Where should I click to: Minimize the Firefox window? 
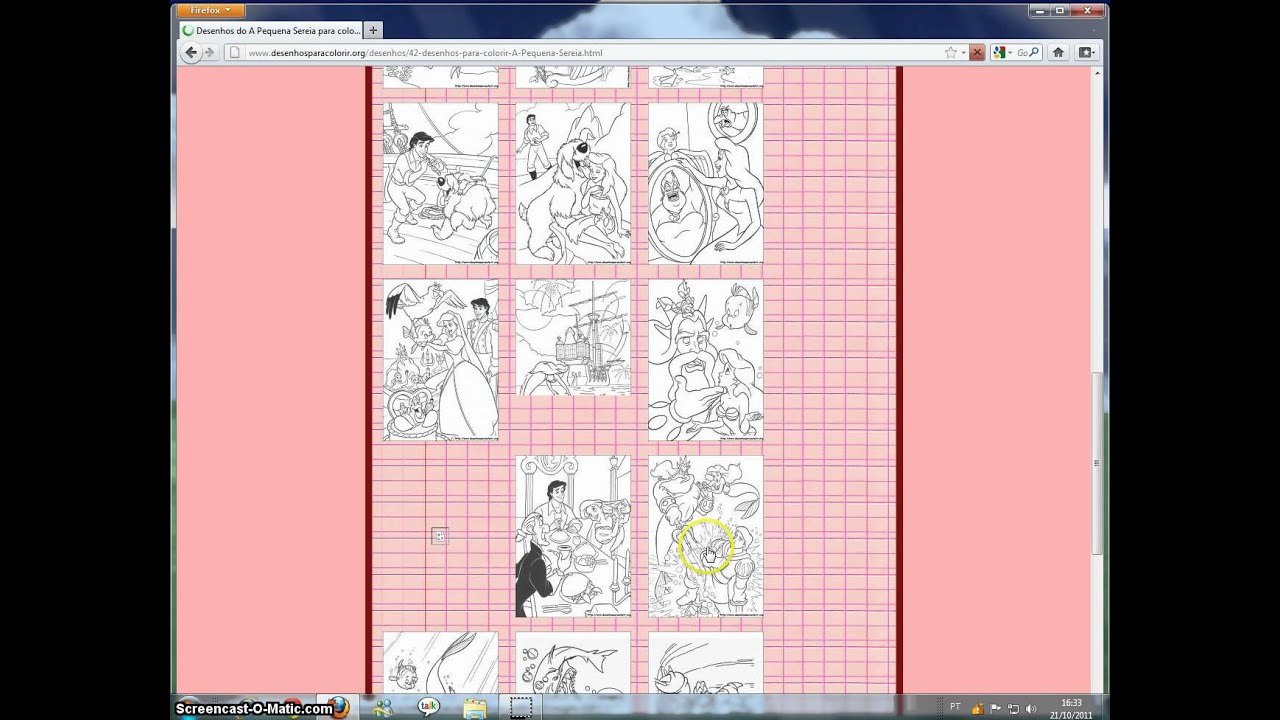1040,10
